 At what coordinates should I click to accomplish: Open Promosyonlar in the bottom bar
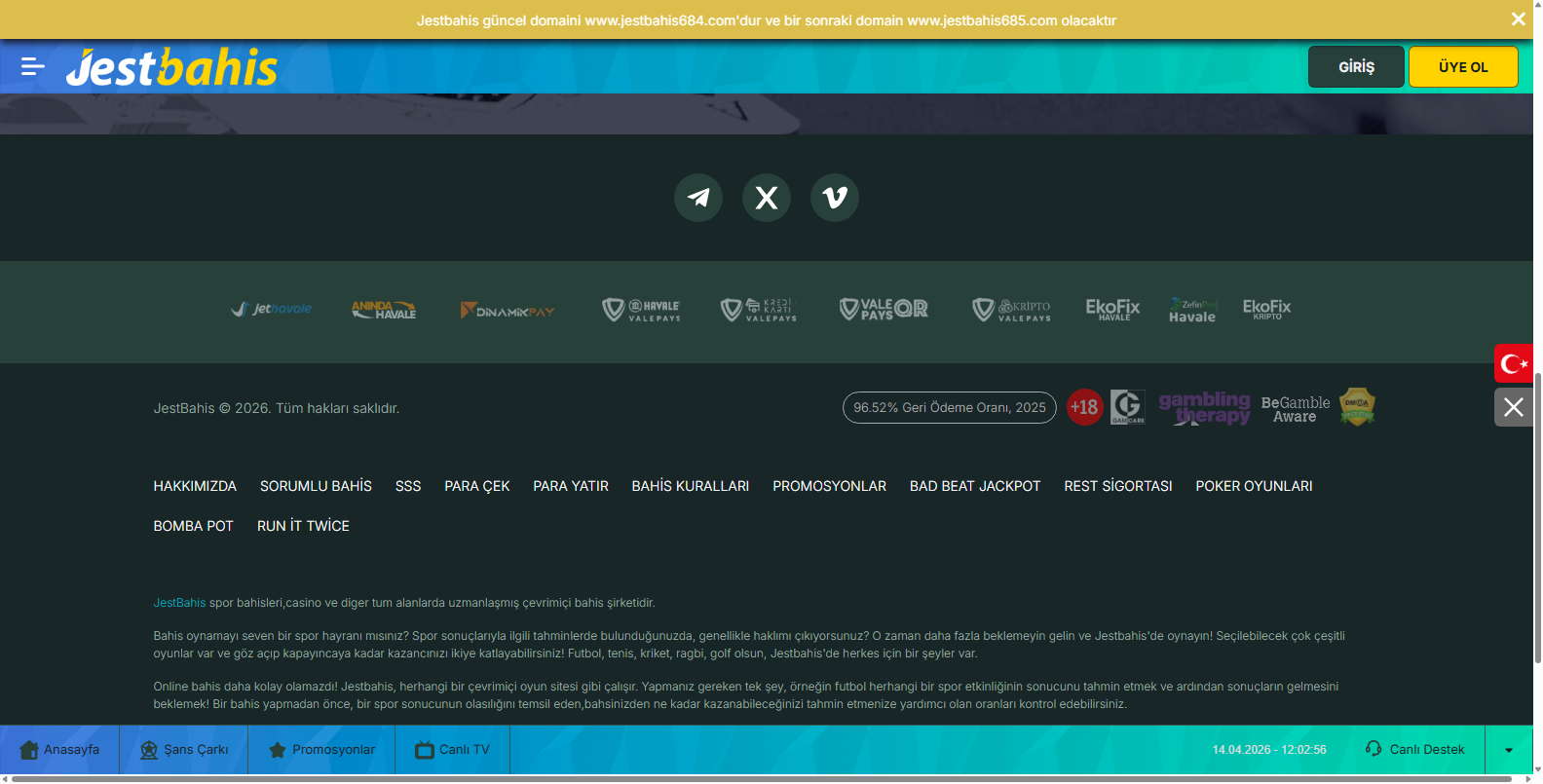coord(321,750)
